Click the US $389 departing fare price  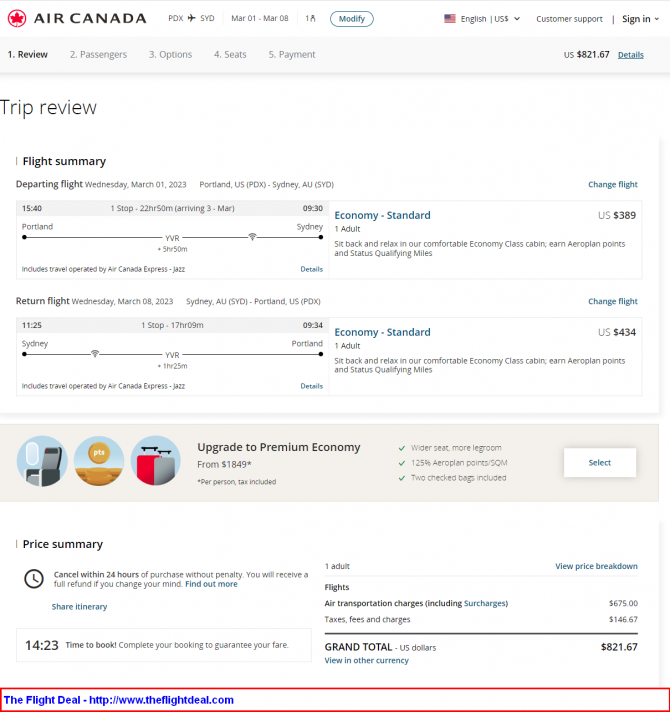coord(616,215)
